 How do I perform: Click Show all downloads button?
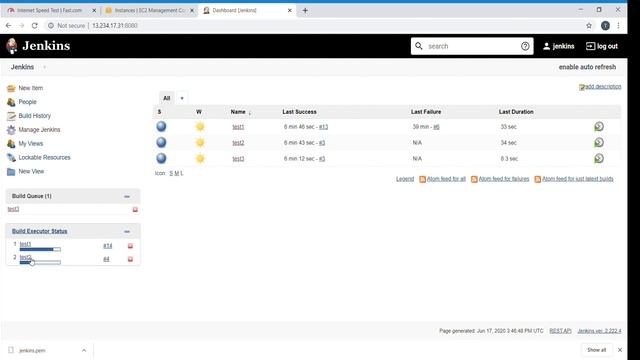coord(596,350)
